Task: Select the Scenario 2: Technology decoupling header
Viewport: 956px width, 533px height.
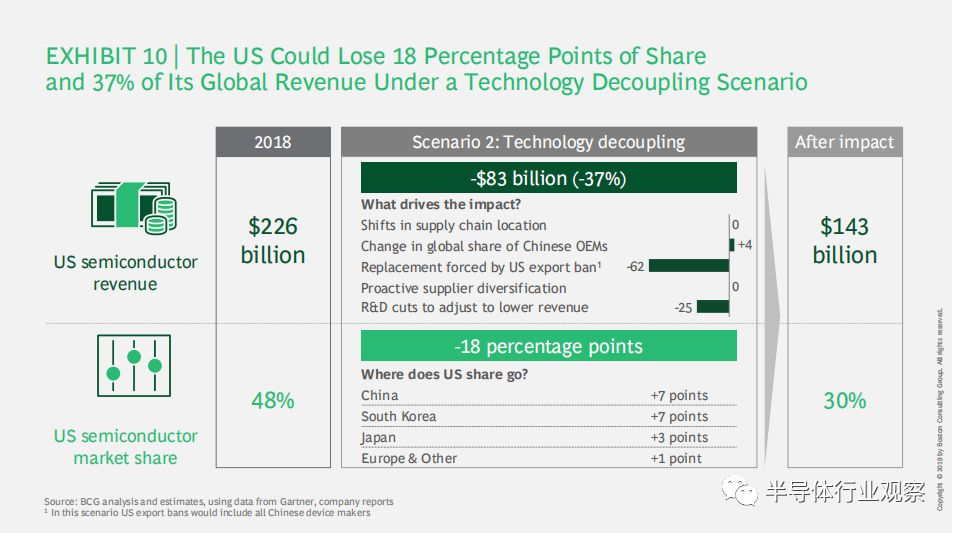Action: [549, 142]
